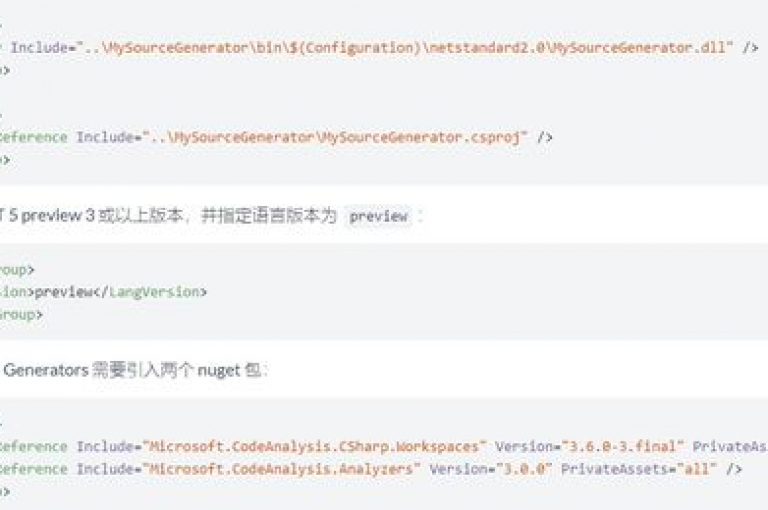Click Include attribute of Analyzers package line

pyautogui.click(x=105, y=469)
